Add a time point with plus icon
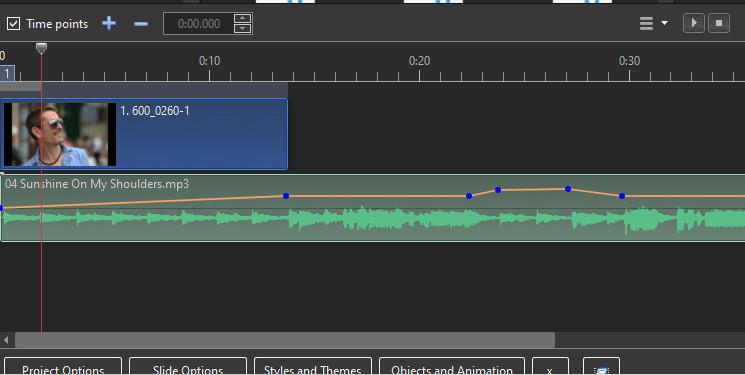This screenshot has width=745, height=375. [x=109, y=23]
